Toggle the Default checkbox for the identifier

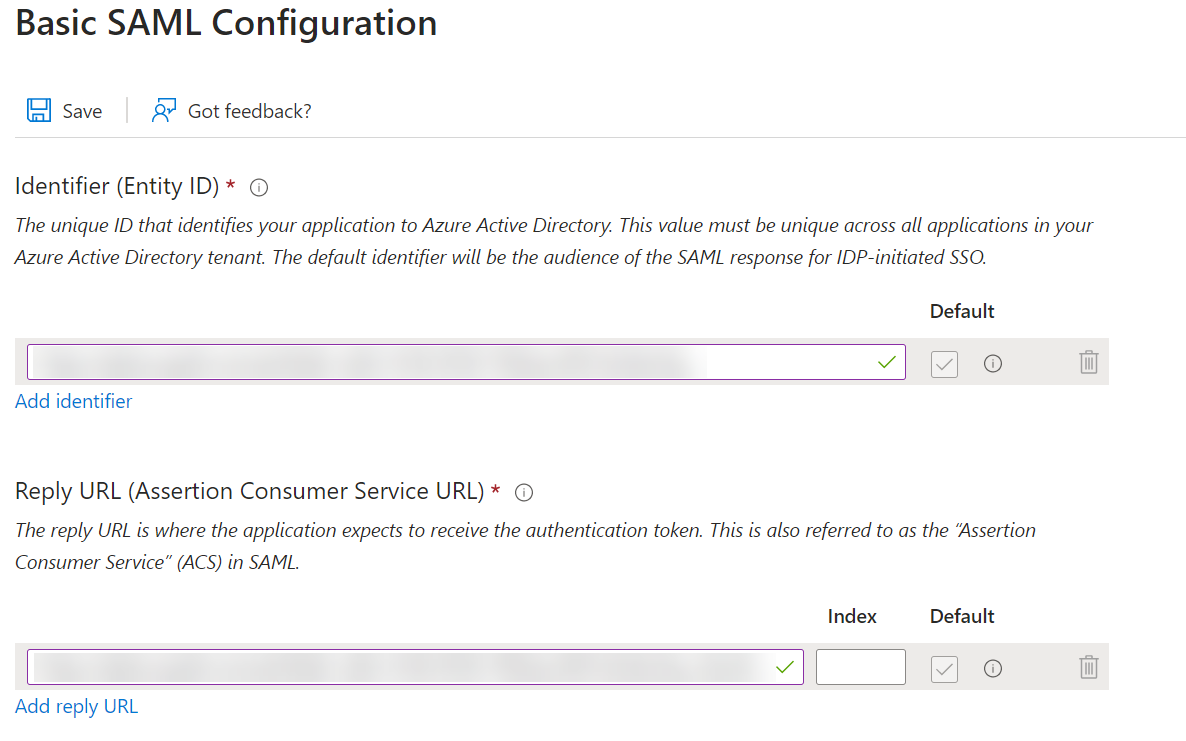pos(944,364)
